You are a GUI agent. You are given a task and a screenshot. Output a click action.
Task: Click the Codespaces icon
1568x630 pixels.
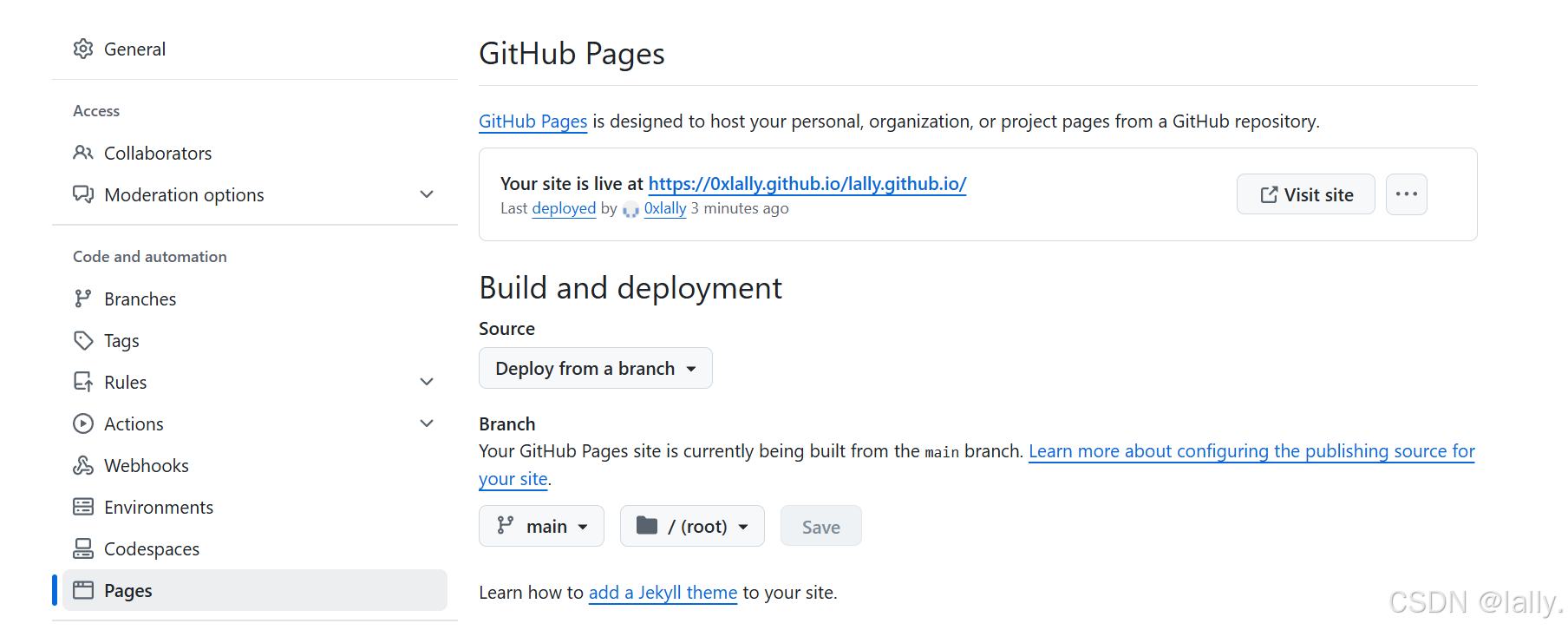tap(83, 548)
